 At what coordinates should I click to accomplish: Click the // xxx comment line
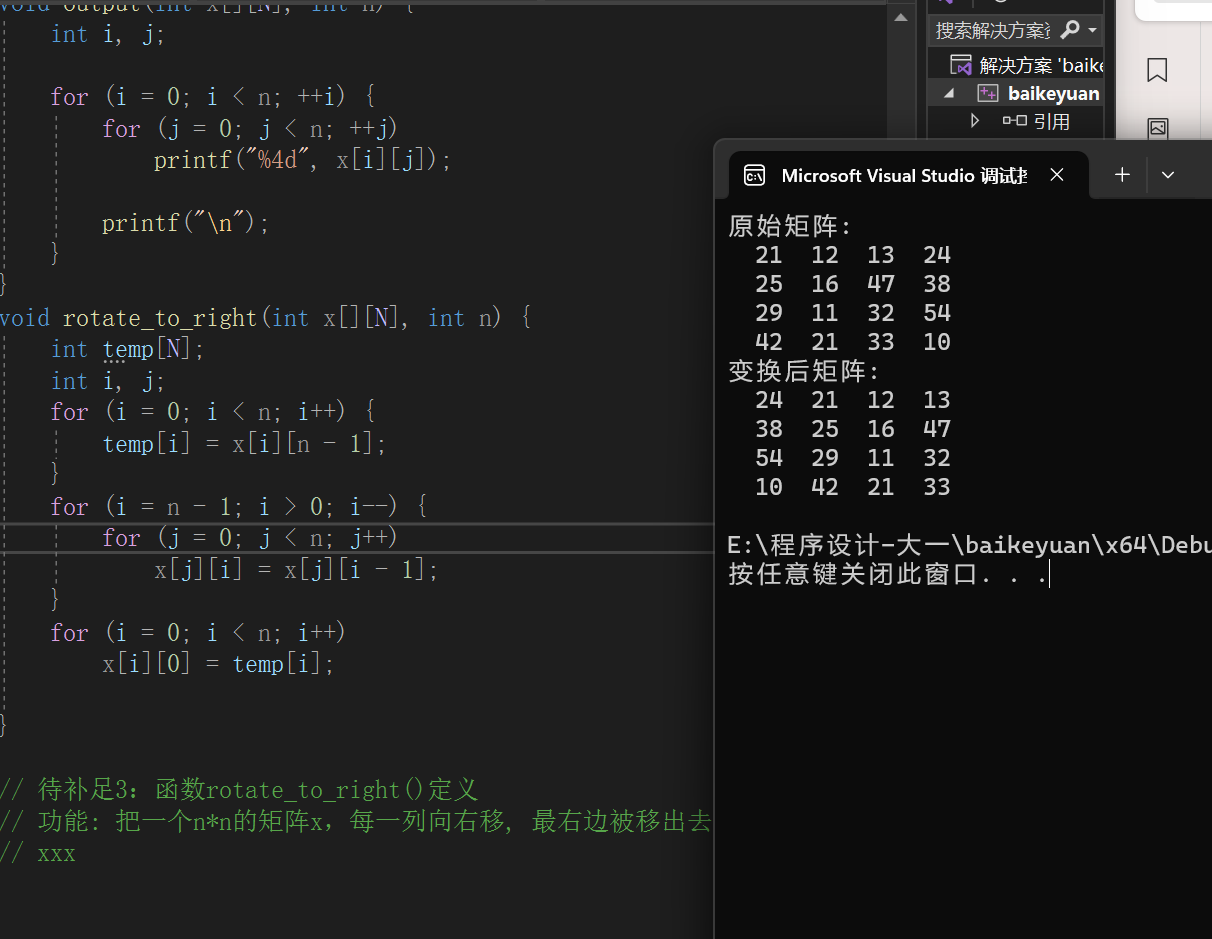[38, 853]
